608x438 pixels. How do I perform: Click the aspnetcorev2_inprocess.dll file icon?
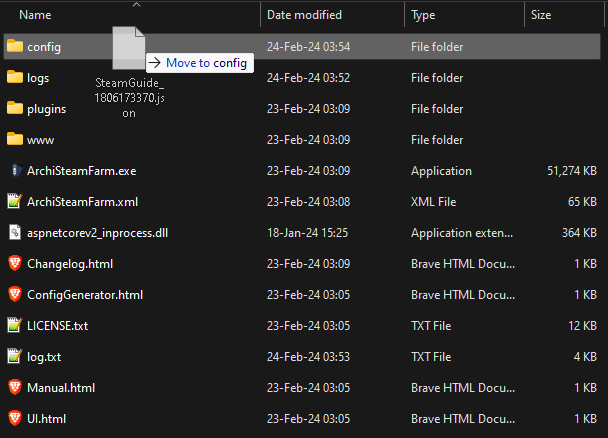14,232
